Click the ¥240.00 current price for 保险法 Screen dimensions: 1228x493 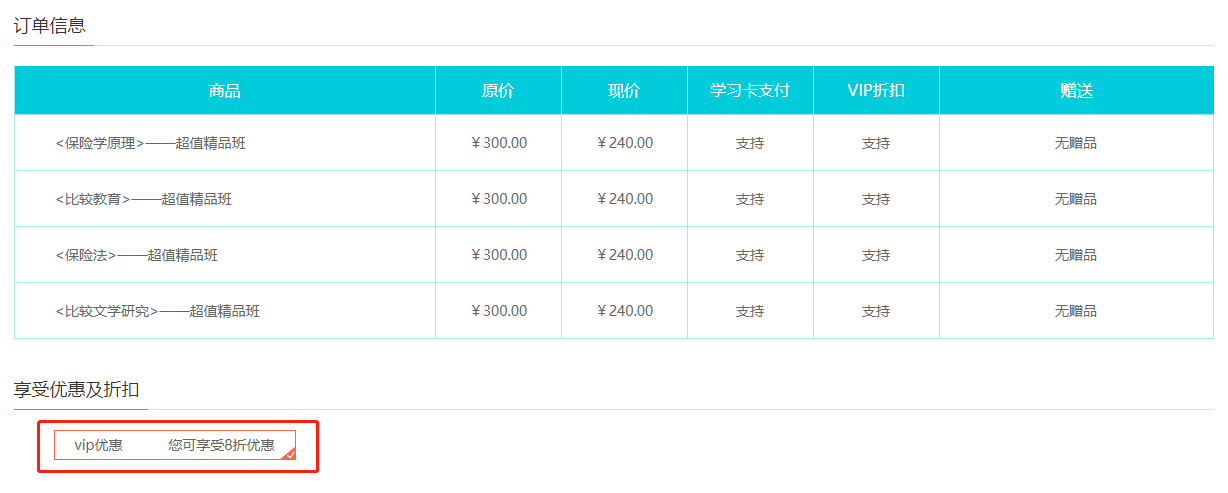tap(624, 255)
